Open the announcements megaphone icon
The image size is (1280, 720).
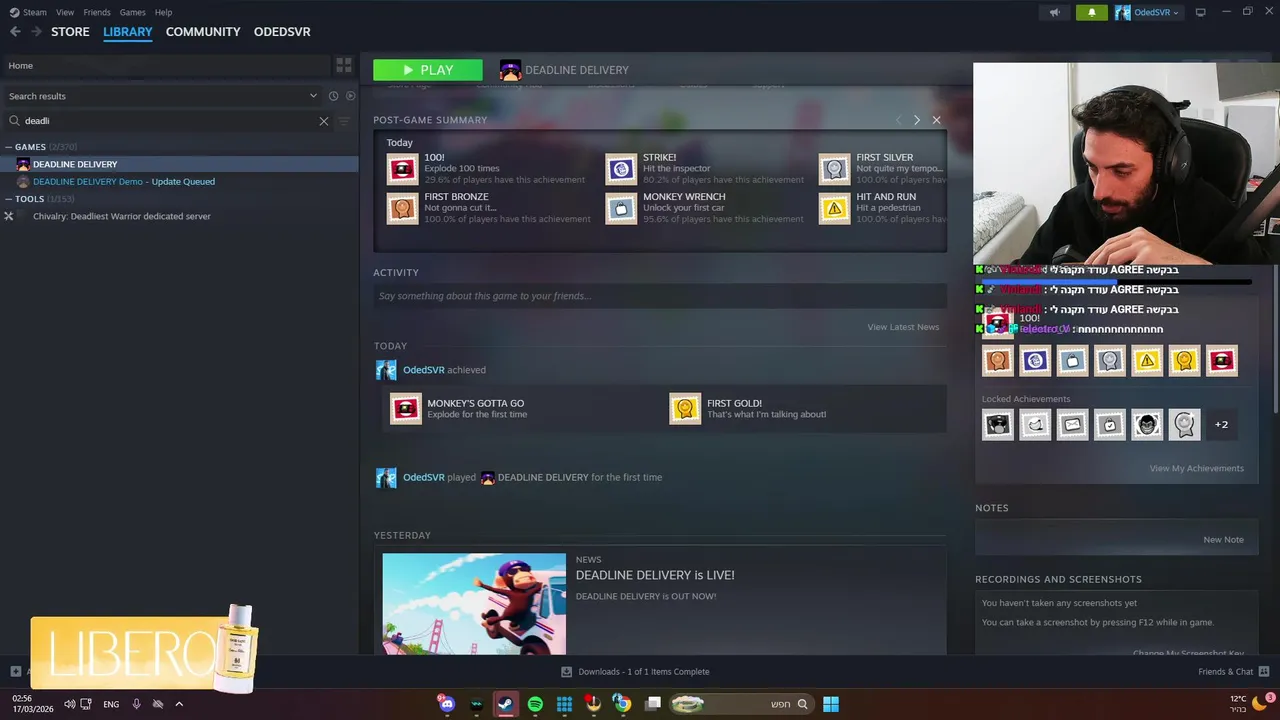coord(1054,12)
